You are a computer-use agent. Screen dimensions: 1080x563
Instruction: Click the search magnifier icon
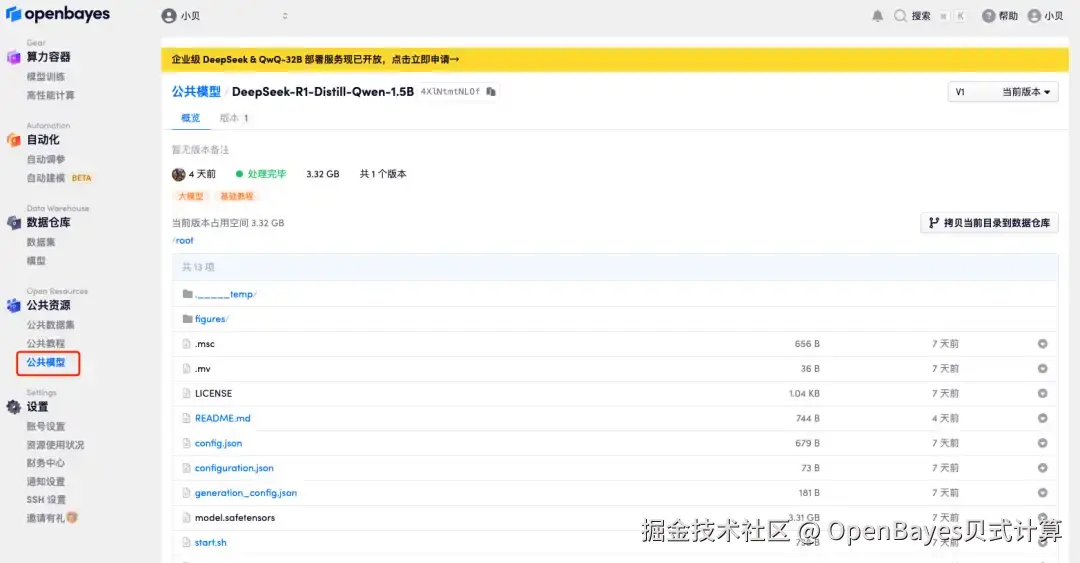point(900,16)
